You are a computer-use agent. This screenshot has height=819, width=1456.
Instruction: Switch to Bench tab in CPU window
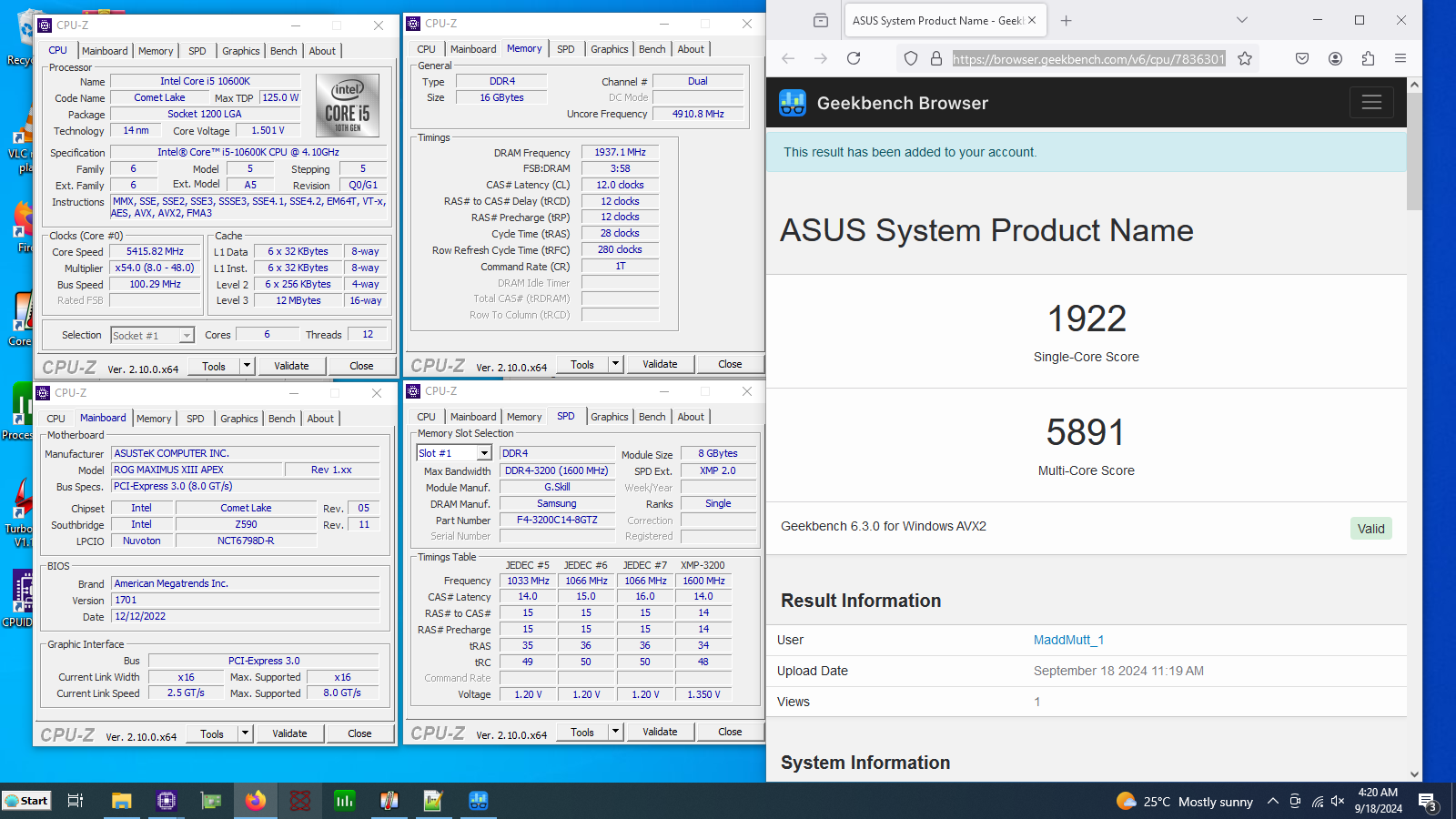coord(284,51)
